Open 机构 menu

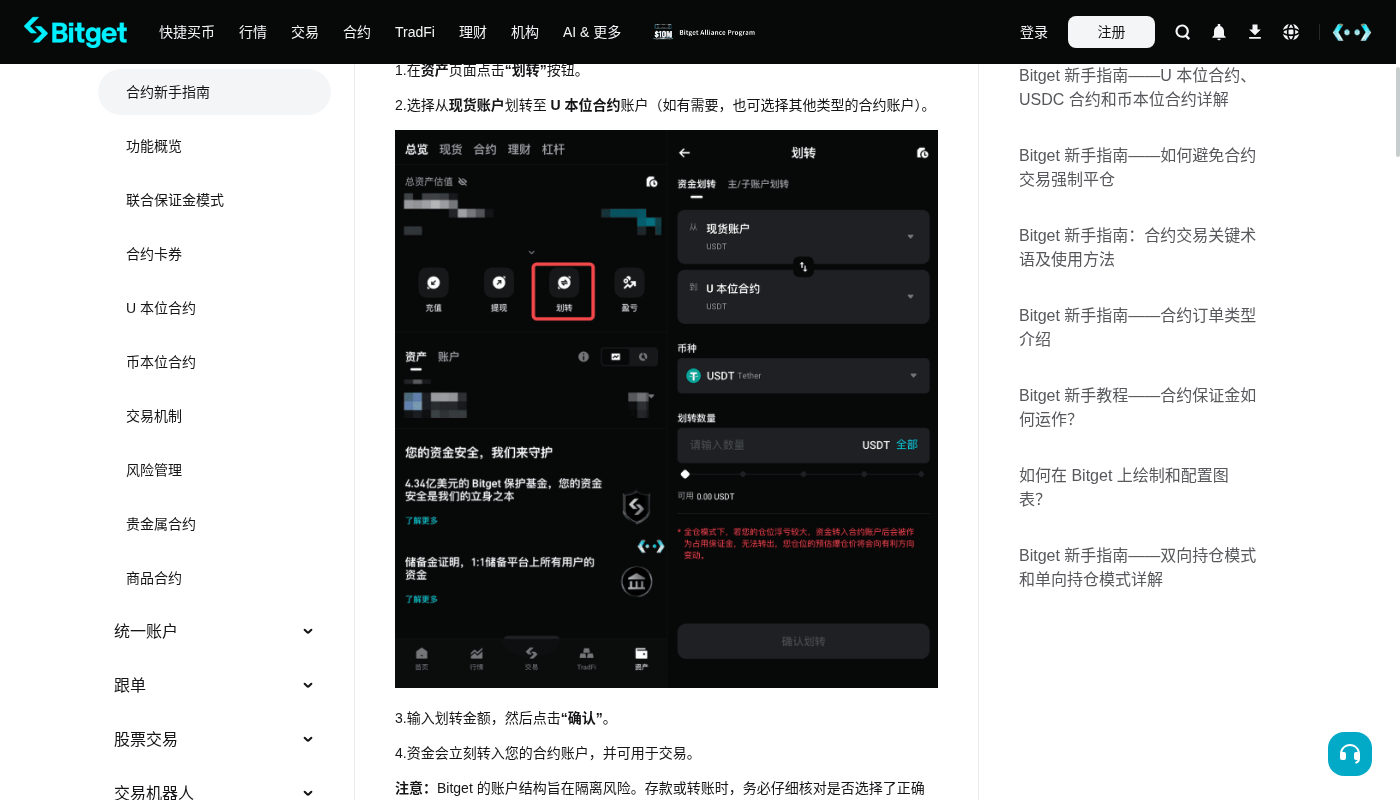click(525, 32)
